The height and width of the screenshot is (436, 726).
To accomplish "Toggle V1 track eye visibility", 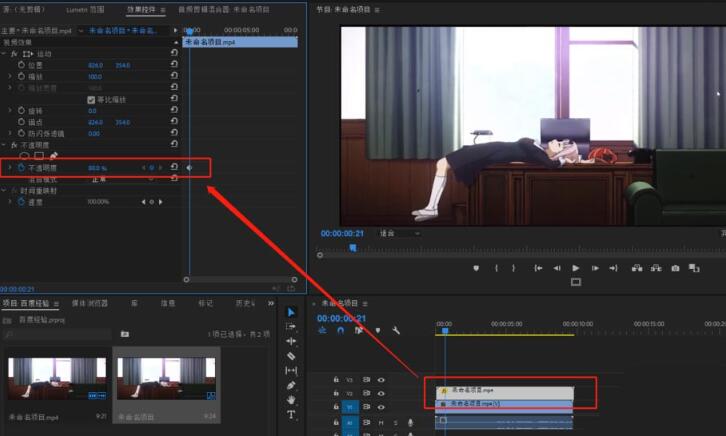I will 381,407.
